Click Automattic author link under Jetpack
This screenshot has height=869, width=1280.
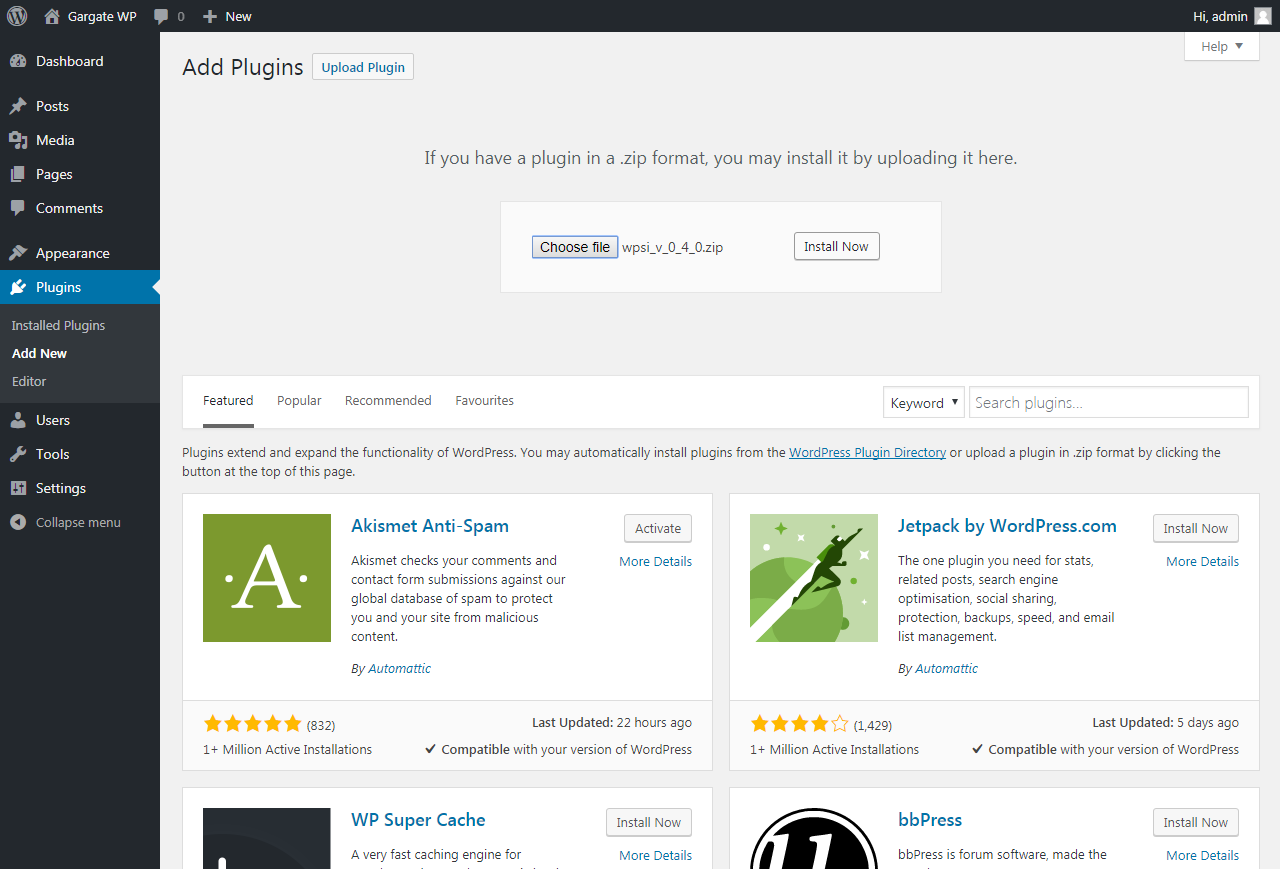pos(946,668)
